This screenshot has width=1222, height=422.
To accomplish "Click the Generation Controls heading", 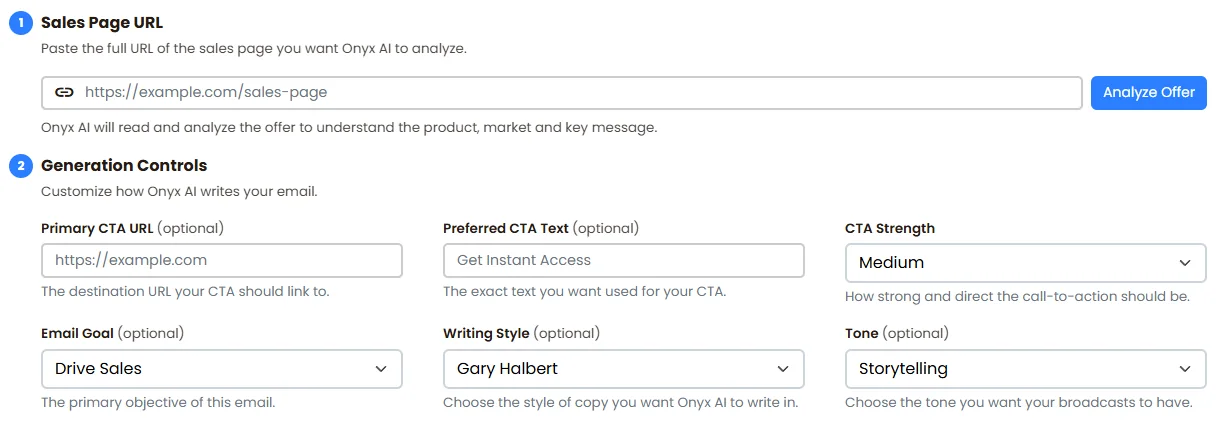I will (124, 165).
